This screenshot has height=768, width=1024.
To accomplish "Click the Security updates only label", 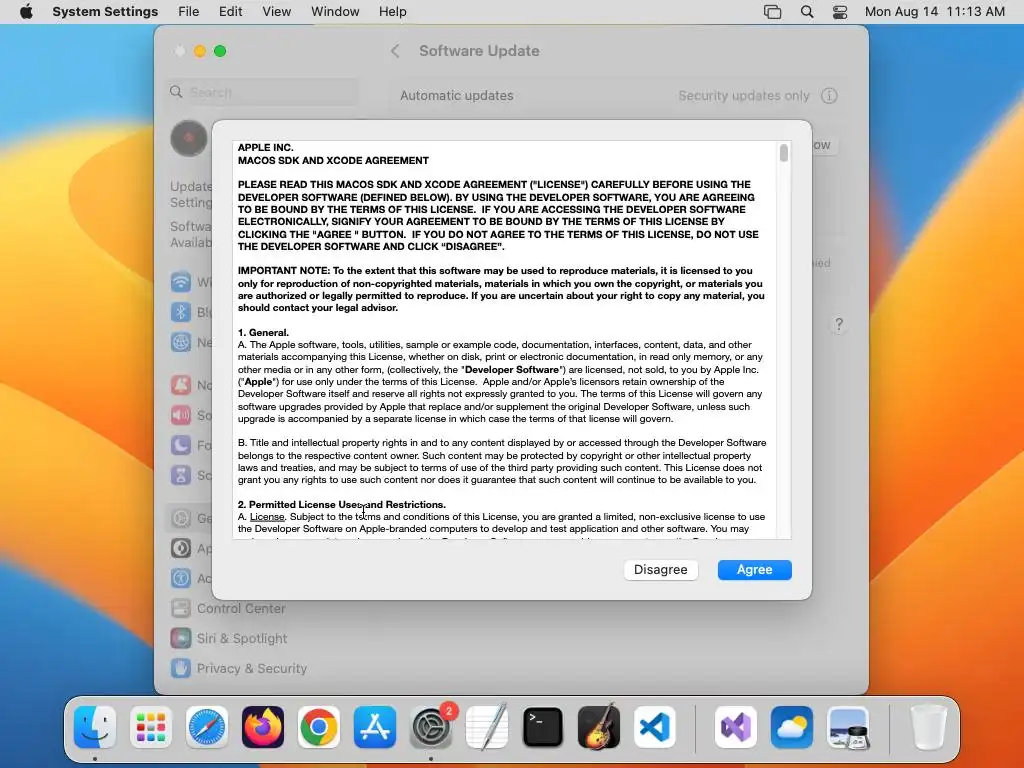I will pyautogui.click(x=744, y=96).
